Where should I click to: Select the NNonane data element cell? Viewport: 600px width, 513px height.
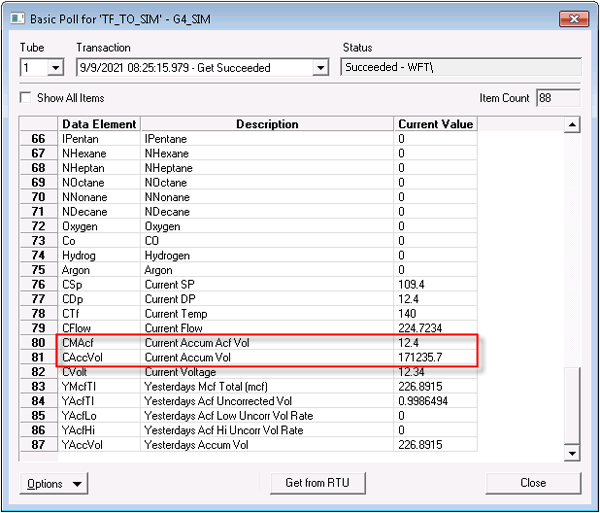pyautogui.click(x=99, y=197)
